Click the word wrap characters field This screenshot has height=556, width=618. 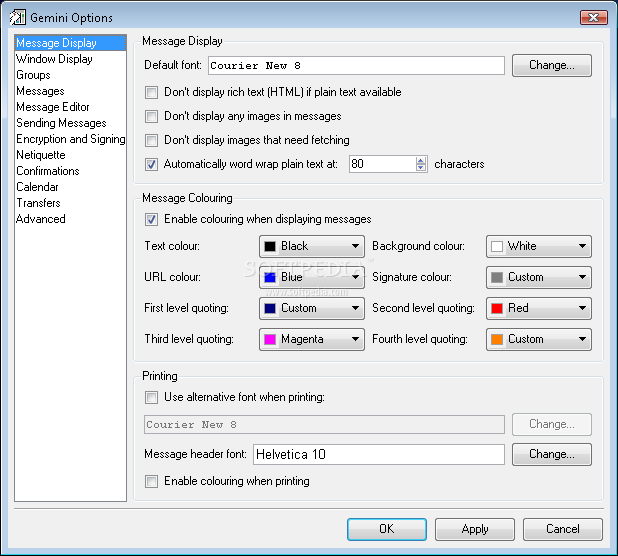click(382, 164)
